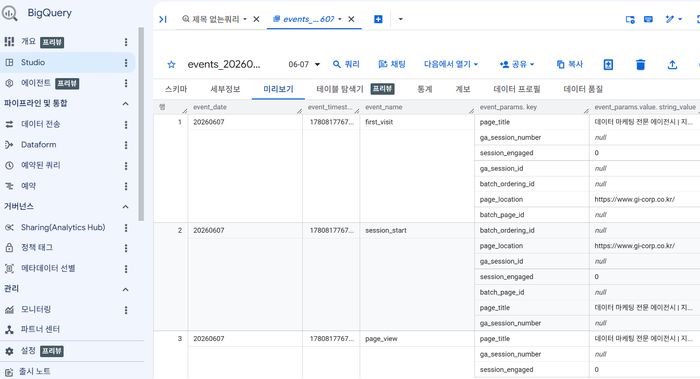Image resolution: width=700 pixels, height=379 pixels.
Task: Select Studio in the sidebar
Action: pos(33,62)
